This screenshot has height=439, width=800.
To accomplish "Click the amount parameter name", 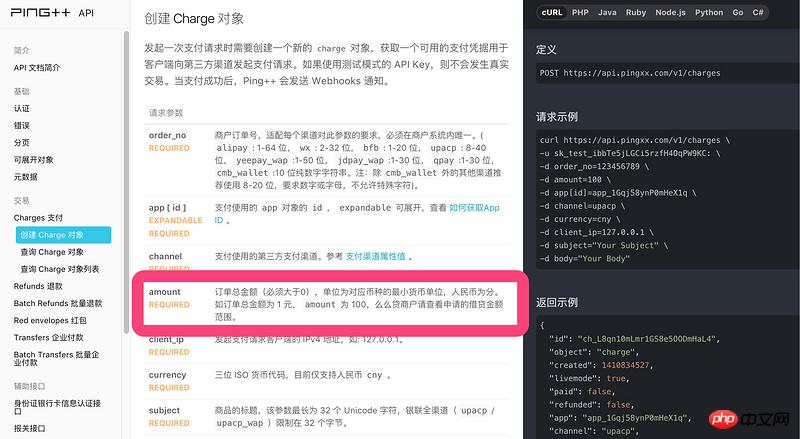I will (164, 292).
